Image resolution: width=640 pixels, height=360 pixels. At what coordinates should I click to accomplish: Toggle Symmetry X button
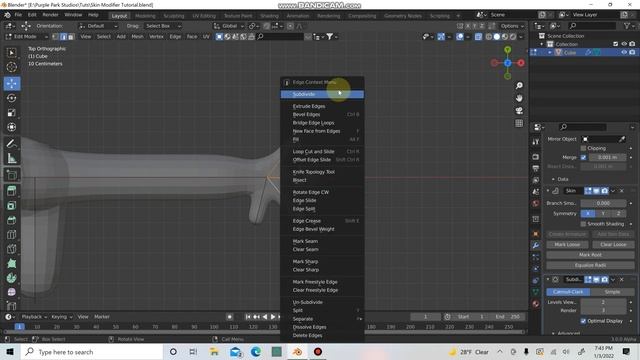588,213
